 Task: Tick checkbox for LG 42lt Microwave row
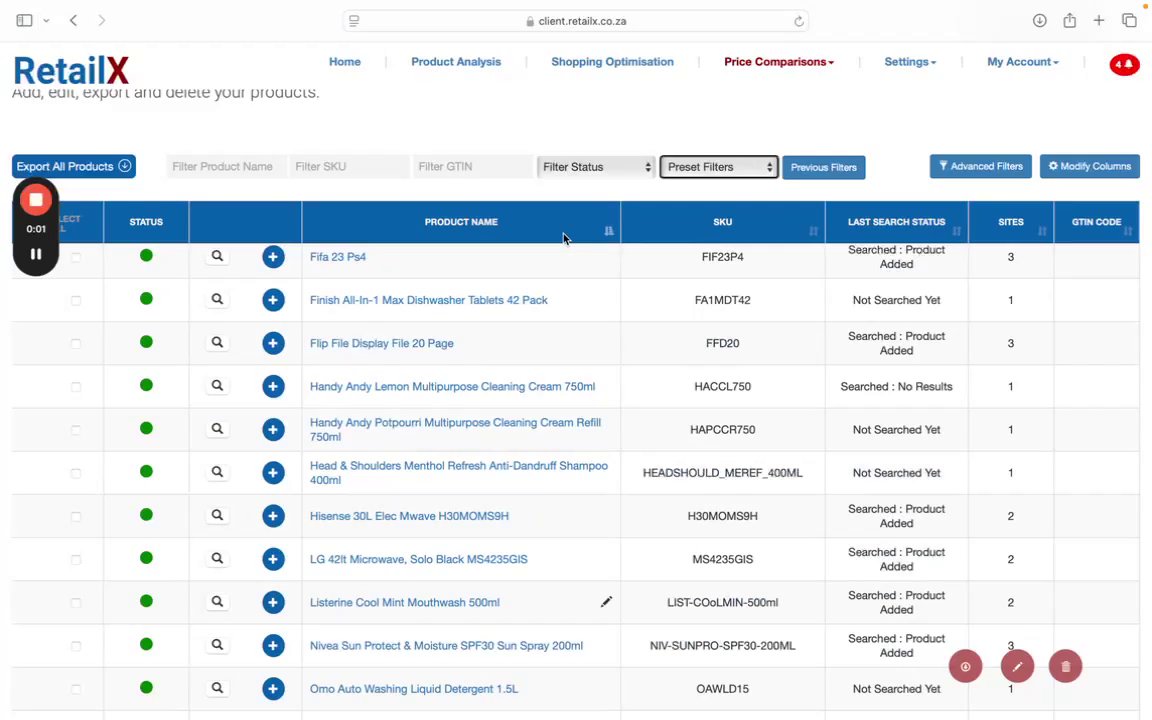76,560
